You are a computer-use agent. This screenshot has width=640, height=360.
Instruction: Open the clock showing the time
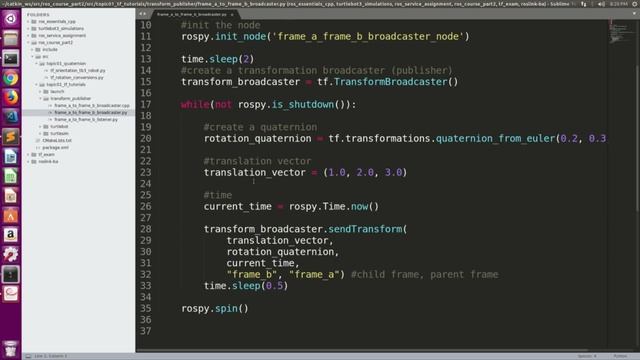[x=619, y=4]
